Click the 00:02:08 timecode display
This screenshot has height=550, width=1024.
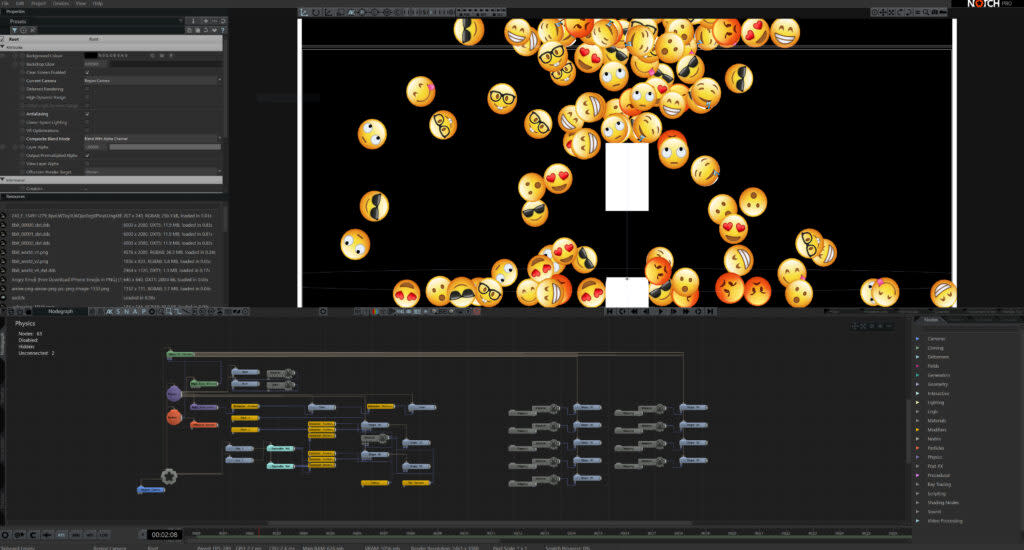(x=164, y=534)
